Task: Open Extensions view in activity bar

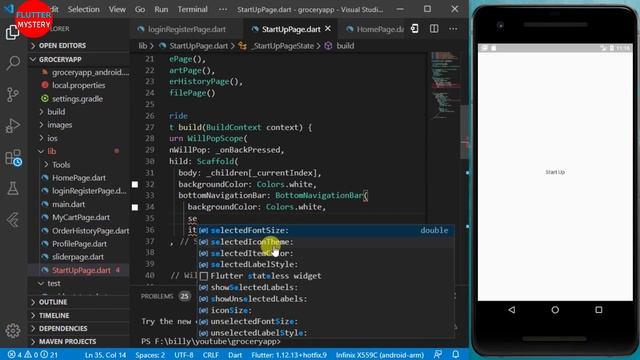Action: pos(13,158)
